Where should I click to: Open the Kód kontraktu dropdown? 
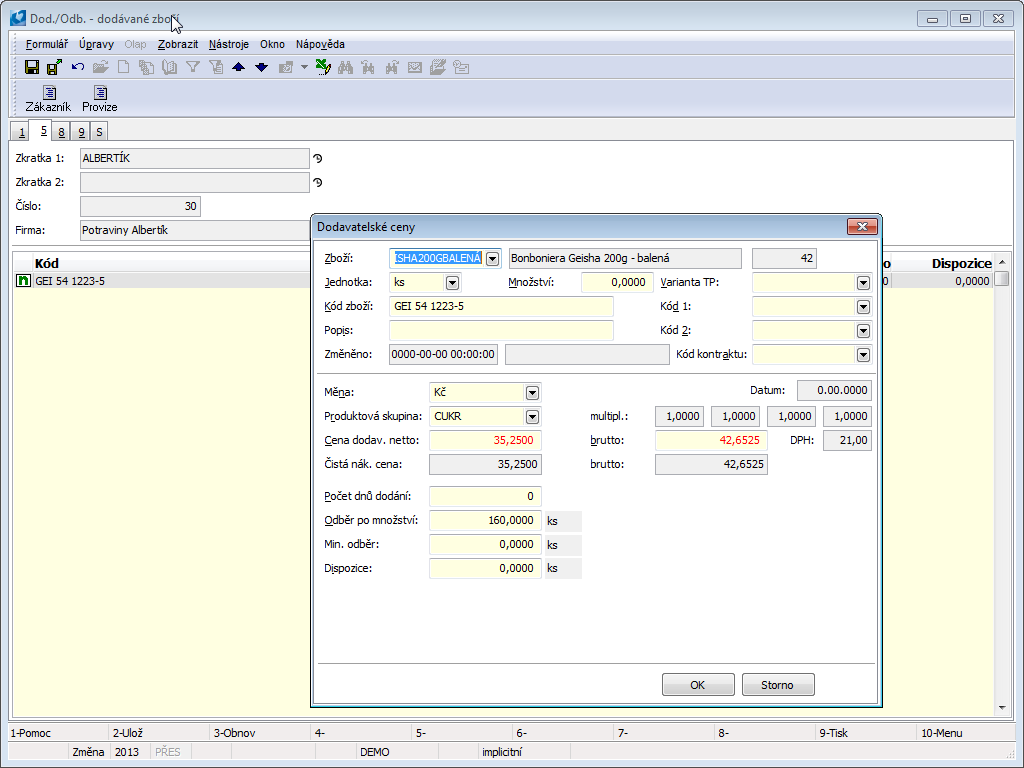click(863, 354)
